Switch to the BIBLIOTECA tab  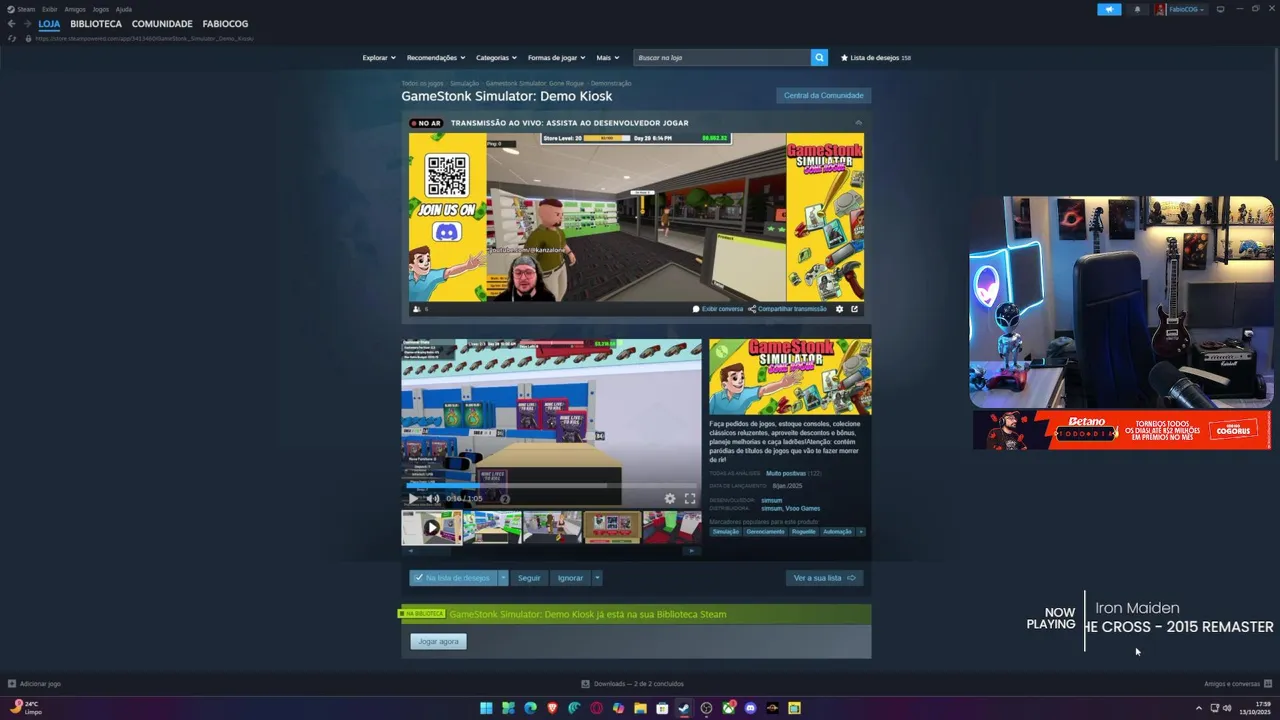tap(96, 24)
